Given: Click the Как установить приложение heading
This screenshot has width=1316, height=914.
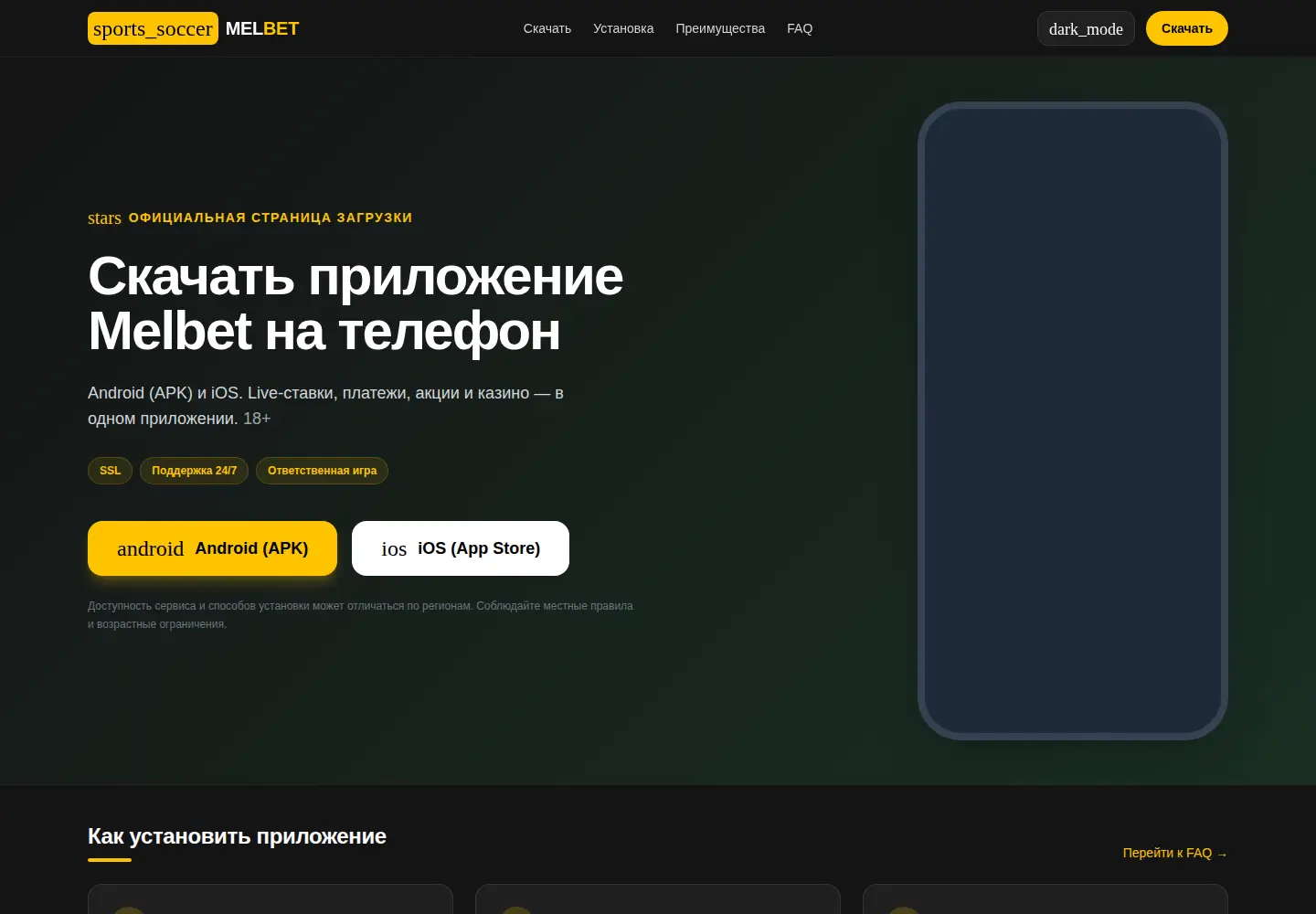Looking at the screenshot, I should pos(237,836).
